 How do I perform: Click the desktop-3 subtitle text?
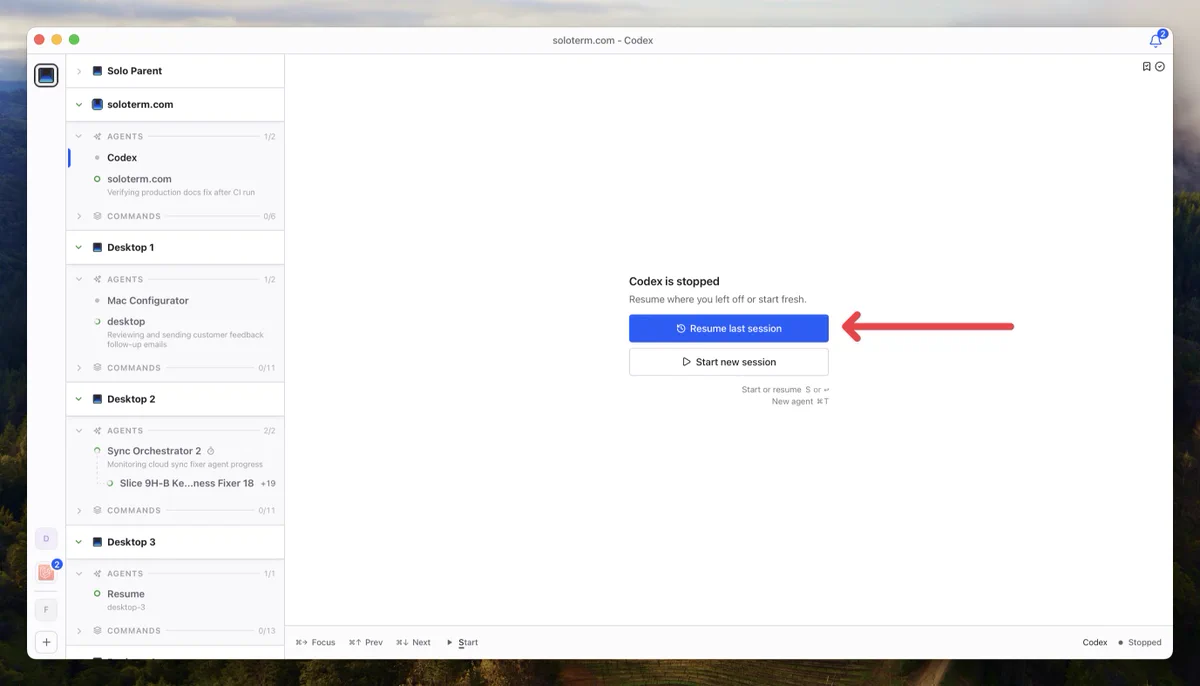pyautogui.click(x=126, y=607)
